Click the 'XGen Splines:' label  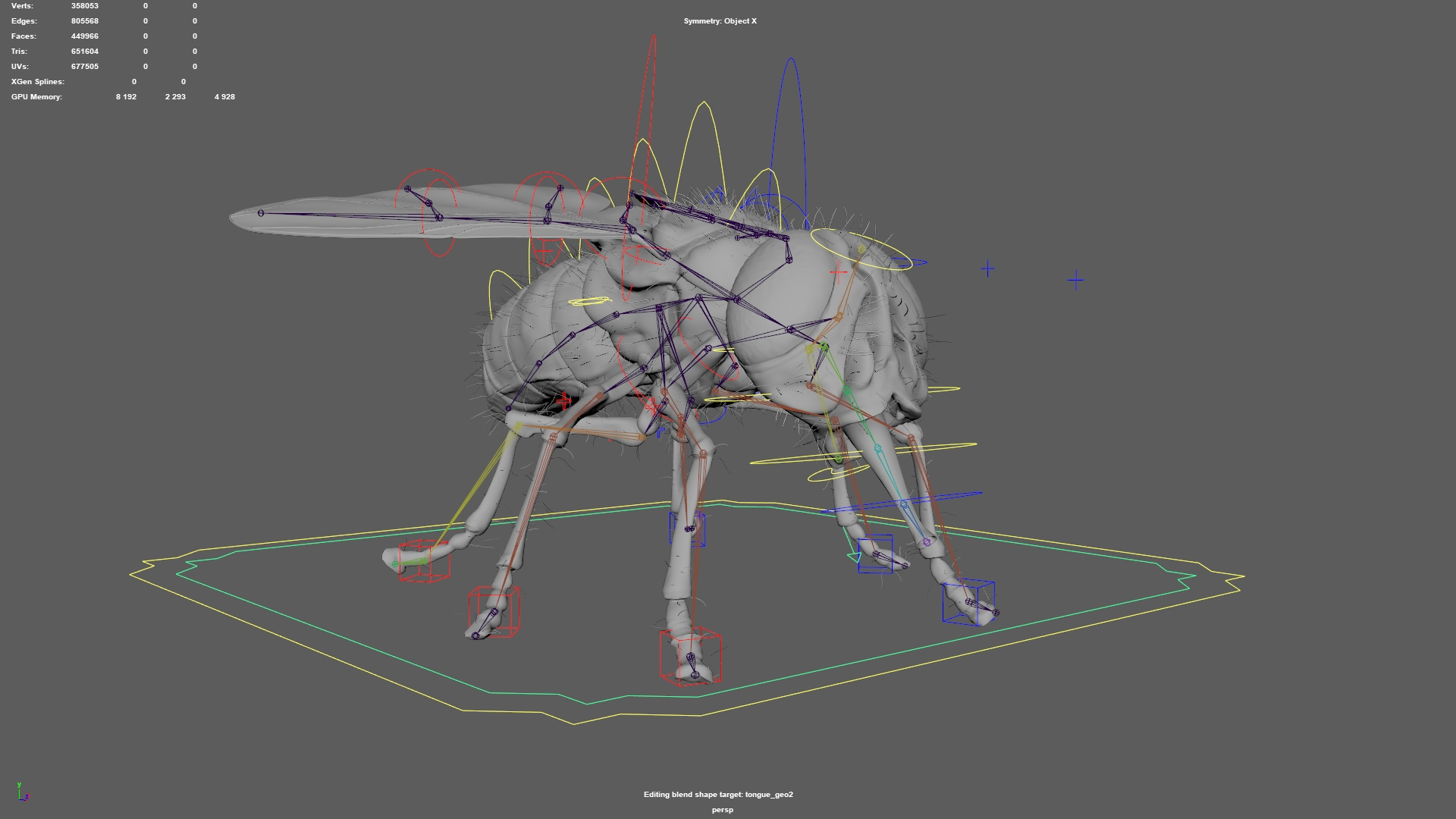click(x=38, y=82)
